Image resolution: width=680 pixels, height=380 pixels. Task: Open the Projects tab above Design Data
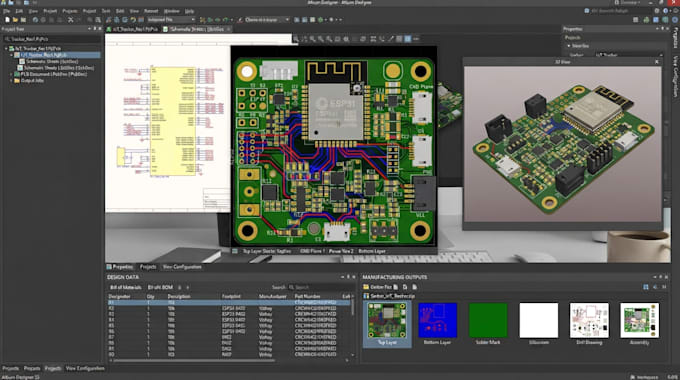(148, 267)
